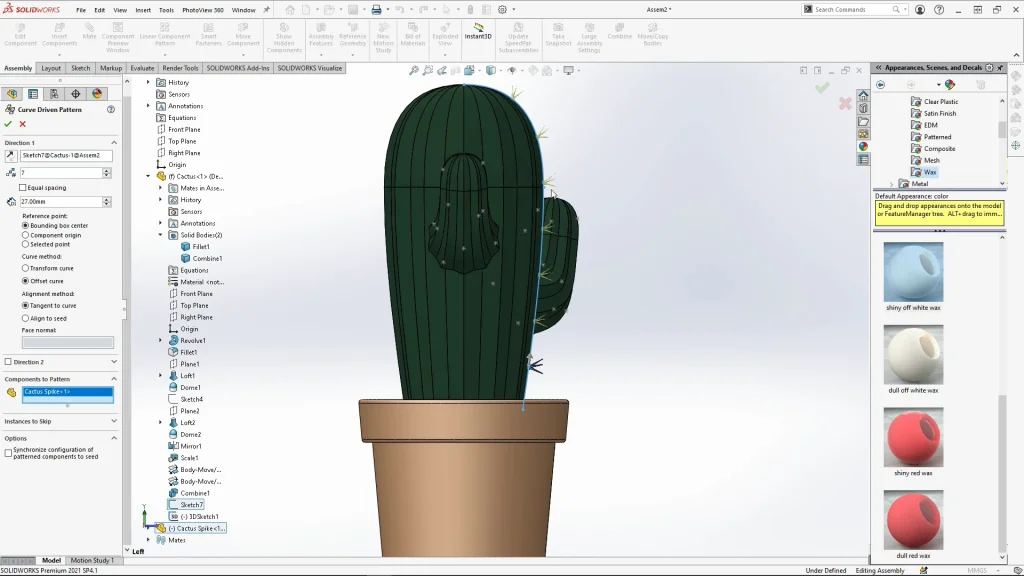Expand the Loft1 feature in the tree

(x=160, y=376)
